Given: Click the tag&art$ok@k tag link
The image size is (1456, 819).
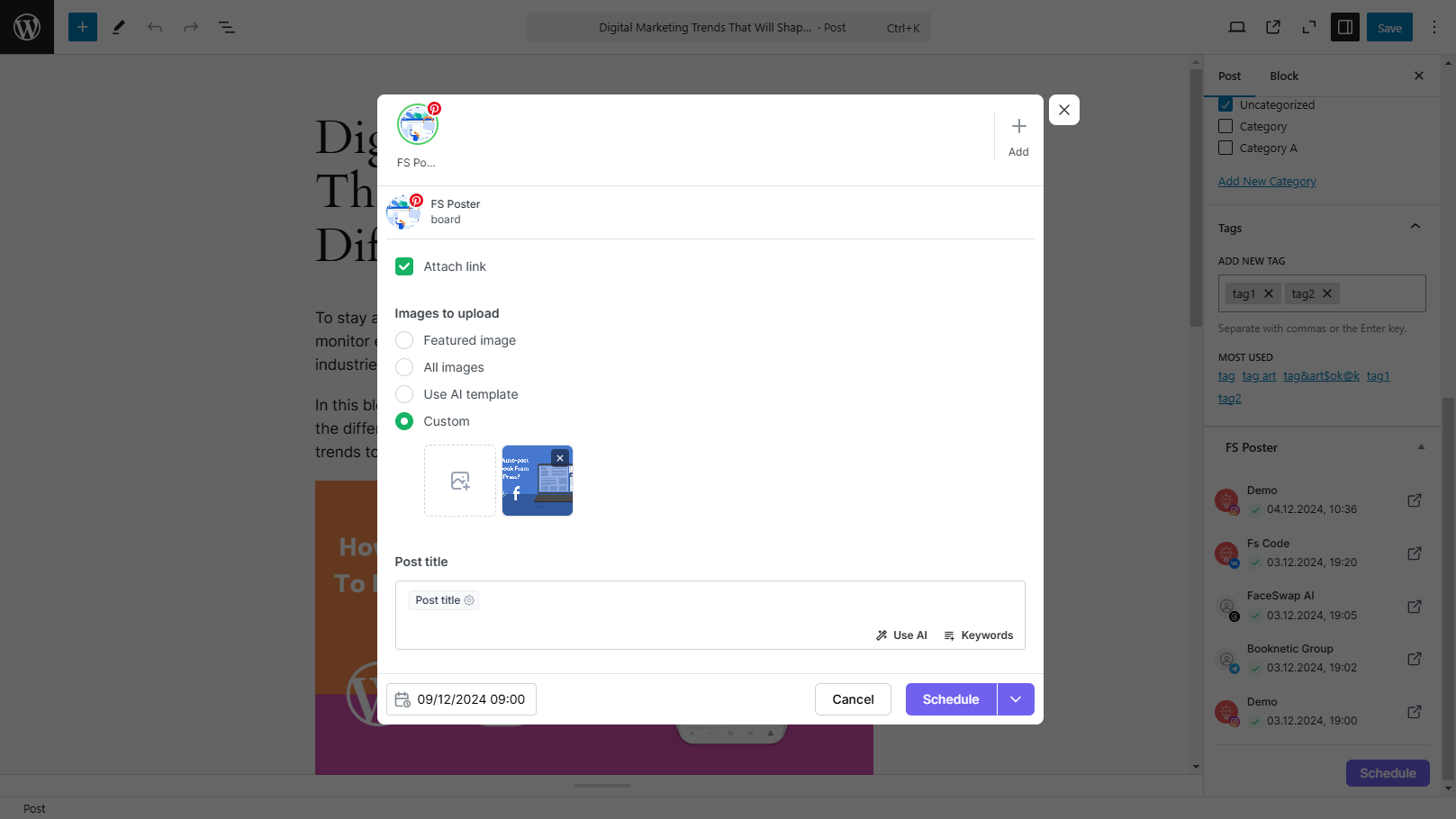Looking at the screenshot, I should click(x=1321, y=376).
